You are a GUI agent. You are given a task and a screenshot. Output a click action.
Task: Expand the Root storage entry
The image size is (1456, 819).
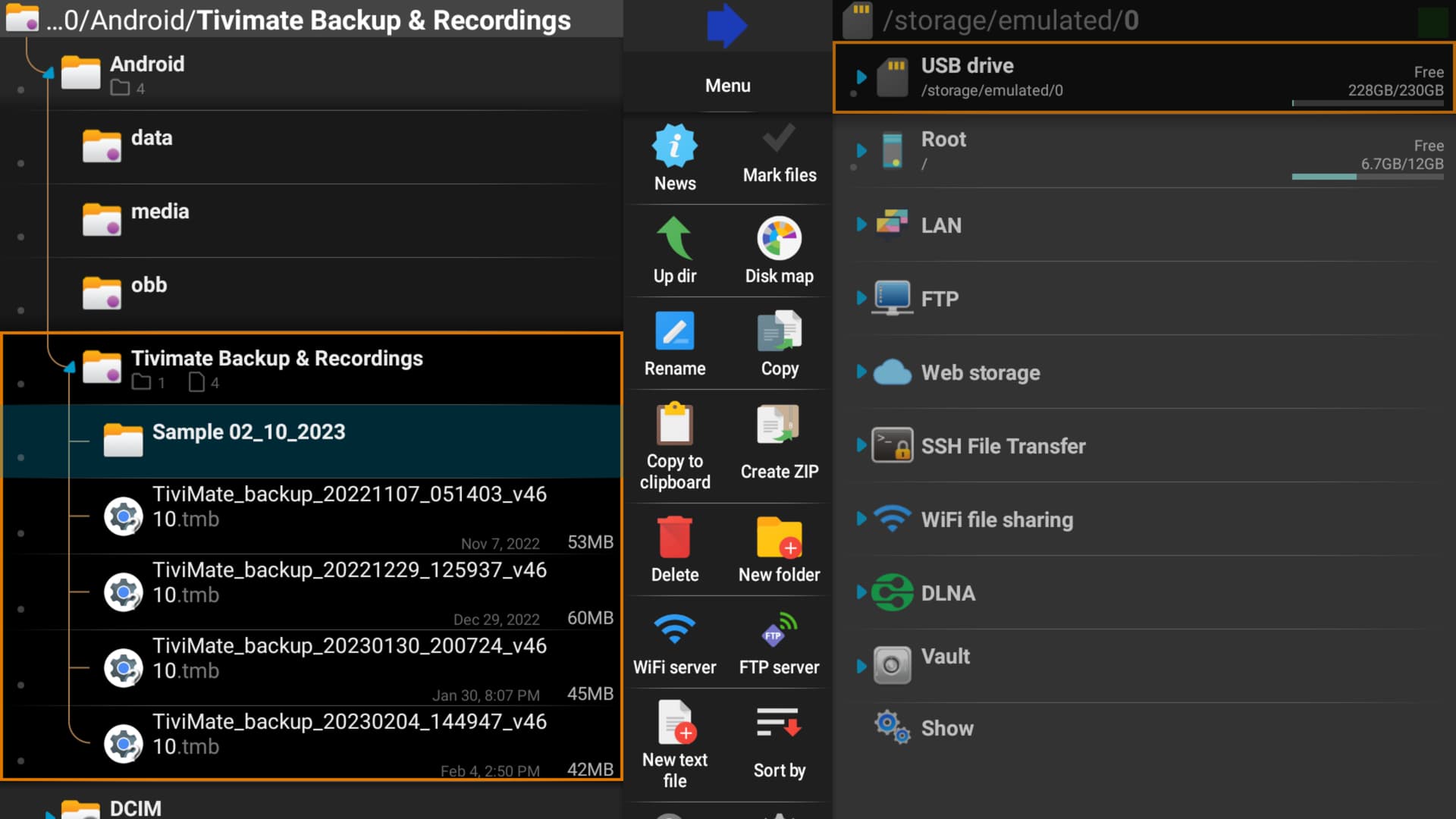[861, 150]
